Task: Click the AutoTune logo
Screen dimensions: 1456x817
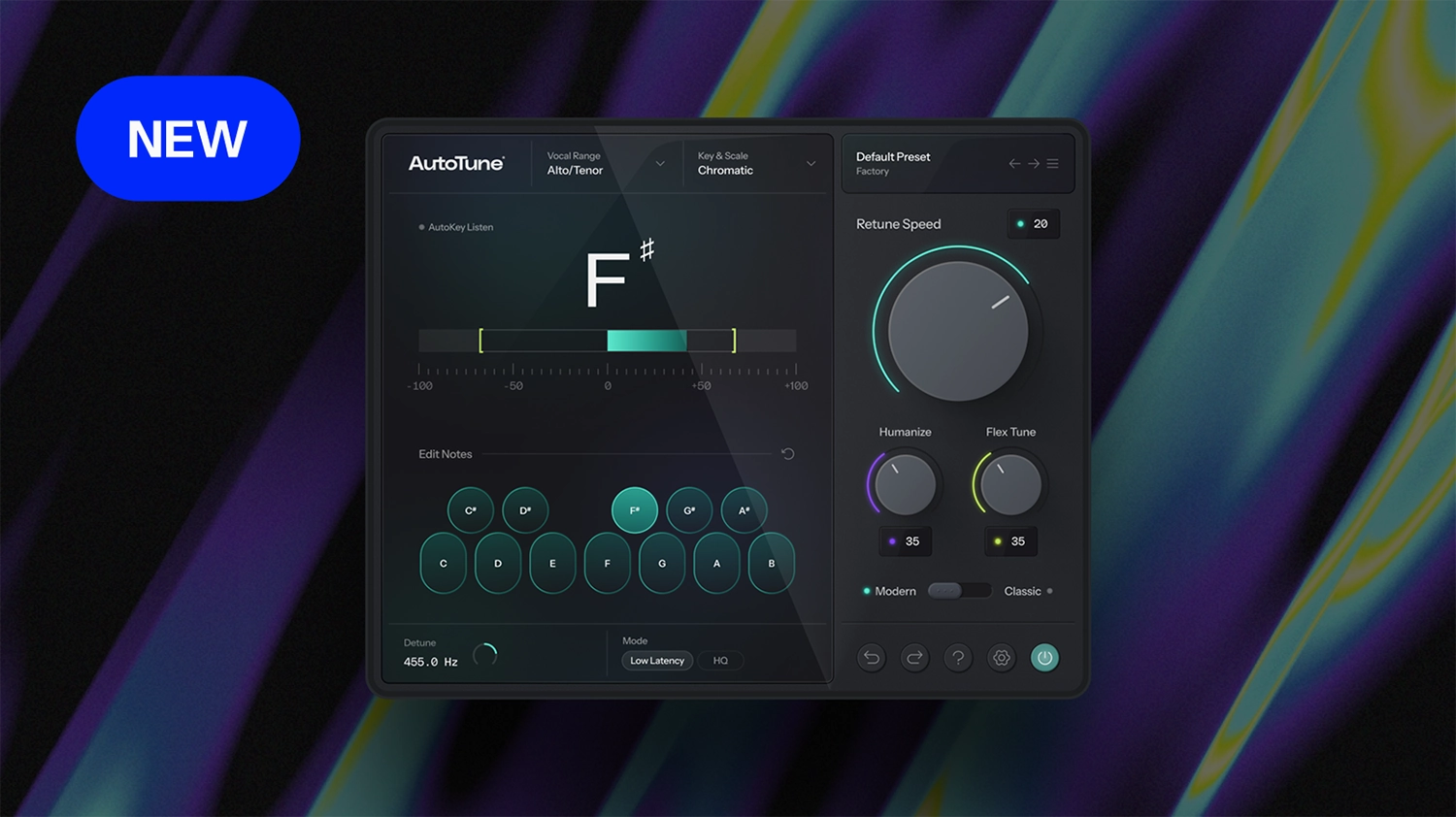Action: (x=455, y=164)
